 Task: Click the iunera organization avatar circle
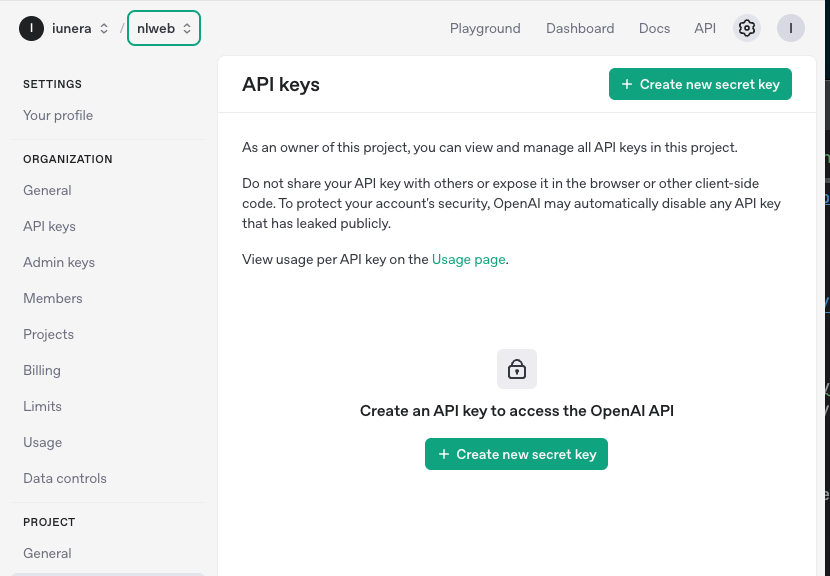pos(31,28)
